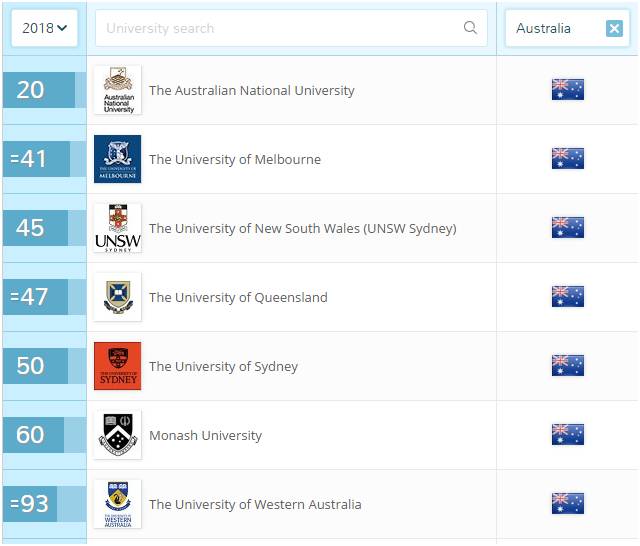This screenshot has width=640, height=546.
Task: Click the University of Melbourne logo
Action: click(118, 159)
